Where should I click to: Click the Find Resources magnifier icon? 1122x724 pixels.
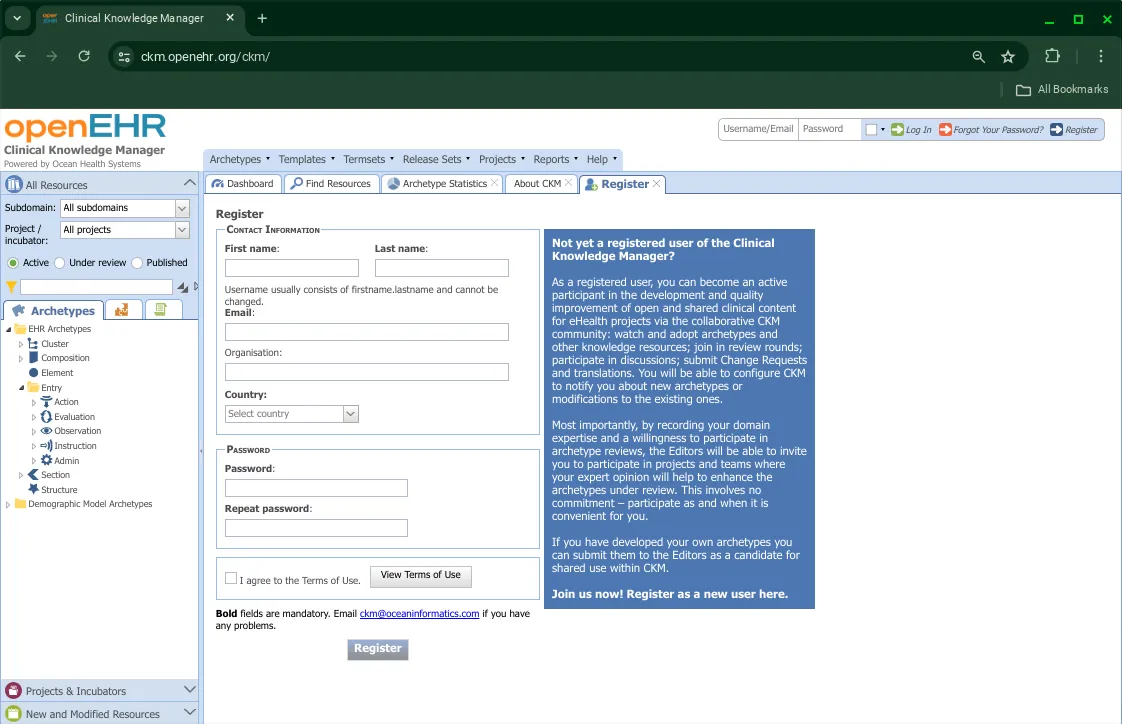click(x=294, y=183)
